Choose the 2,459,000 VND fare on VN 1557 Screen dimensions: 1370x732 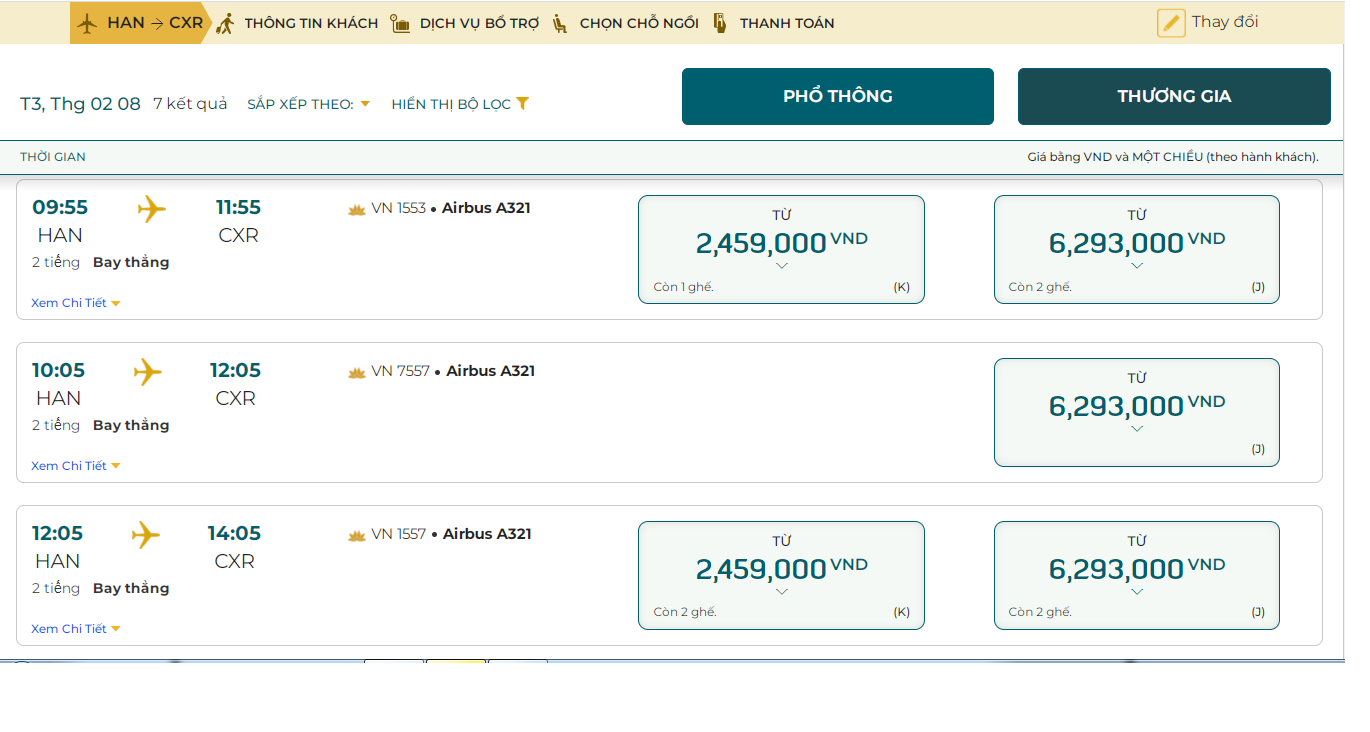[781, 574]
